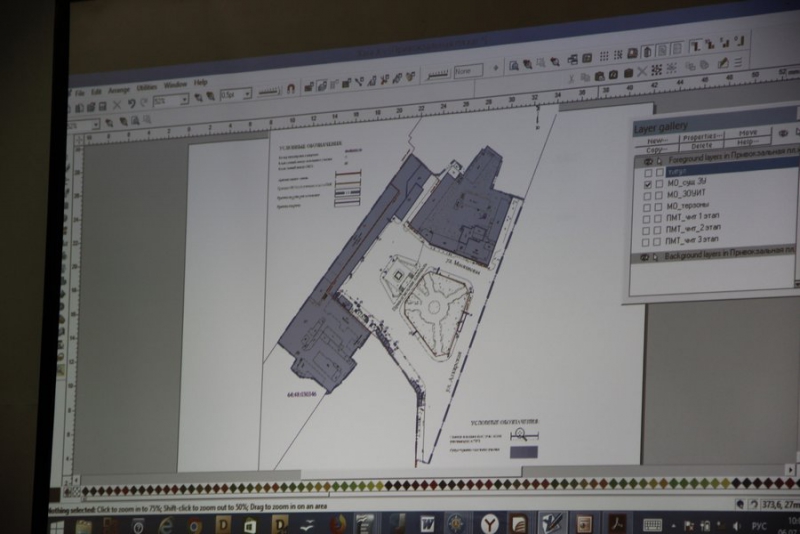Screen dimensions: 800x534
Task: Click the New... button in Layer gallery
Action: coord(655,141)
